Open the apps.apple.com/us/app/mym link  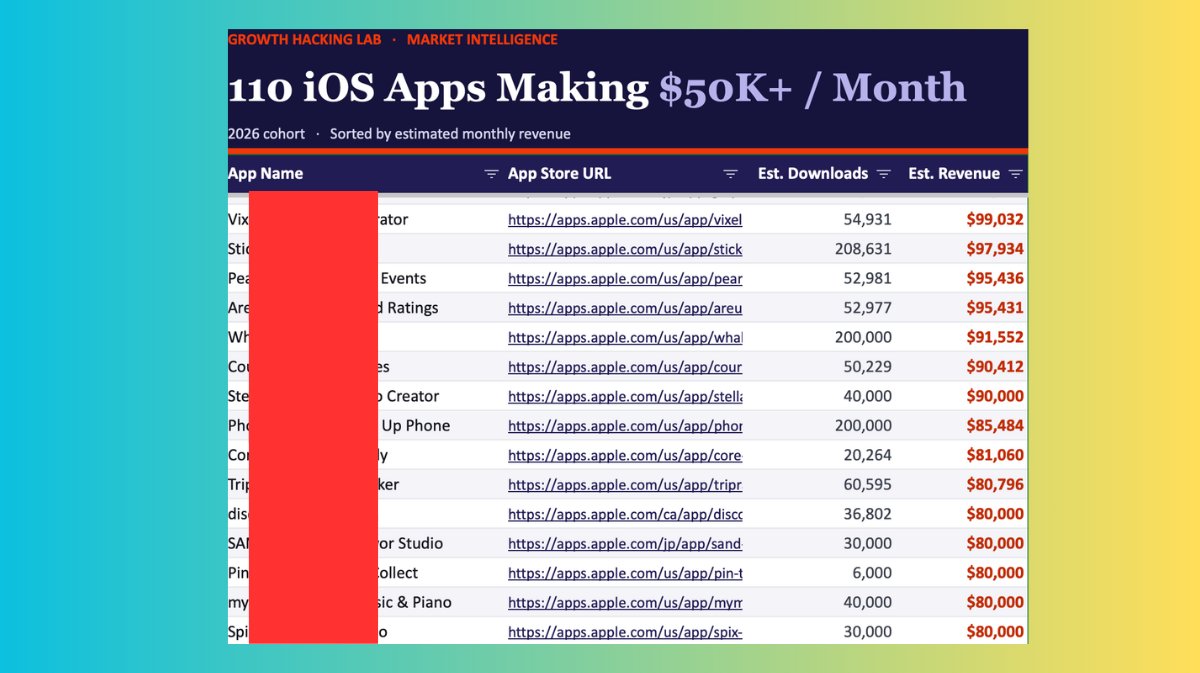pyautogui.click(x=625, y=603)
